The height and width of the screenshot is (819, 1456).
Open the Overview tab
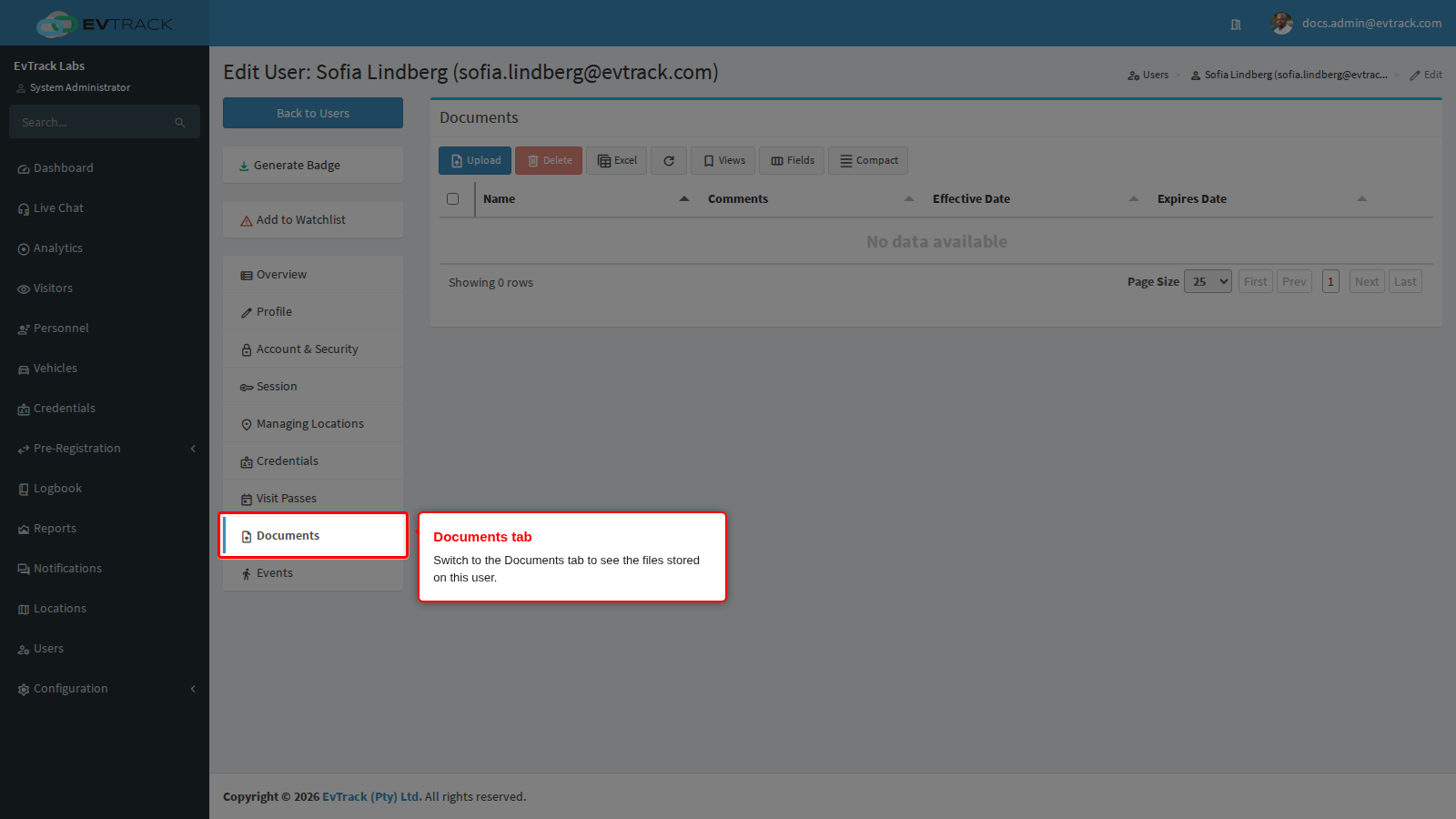pos(313,275)
